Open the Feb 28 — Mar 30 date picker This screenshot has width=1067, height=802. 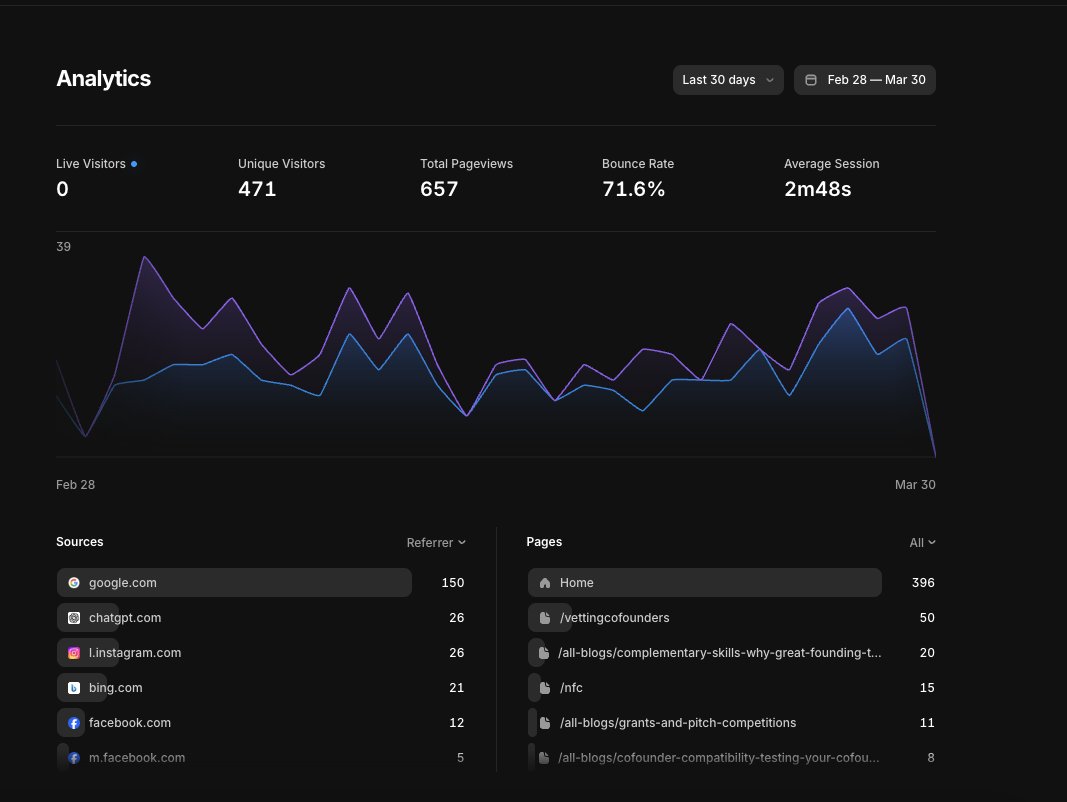(x=865, y=80)
